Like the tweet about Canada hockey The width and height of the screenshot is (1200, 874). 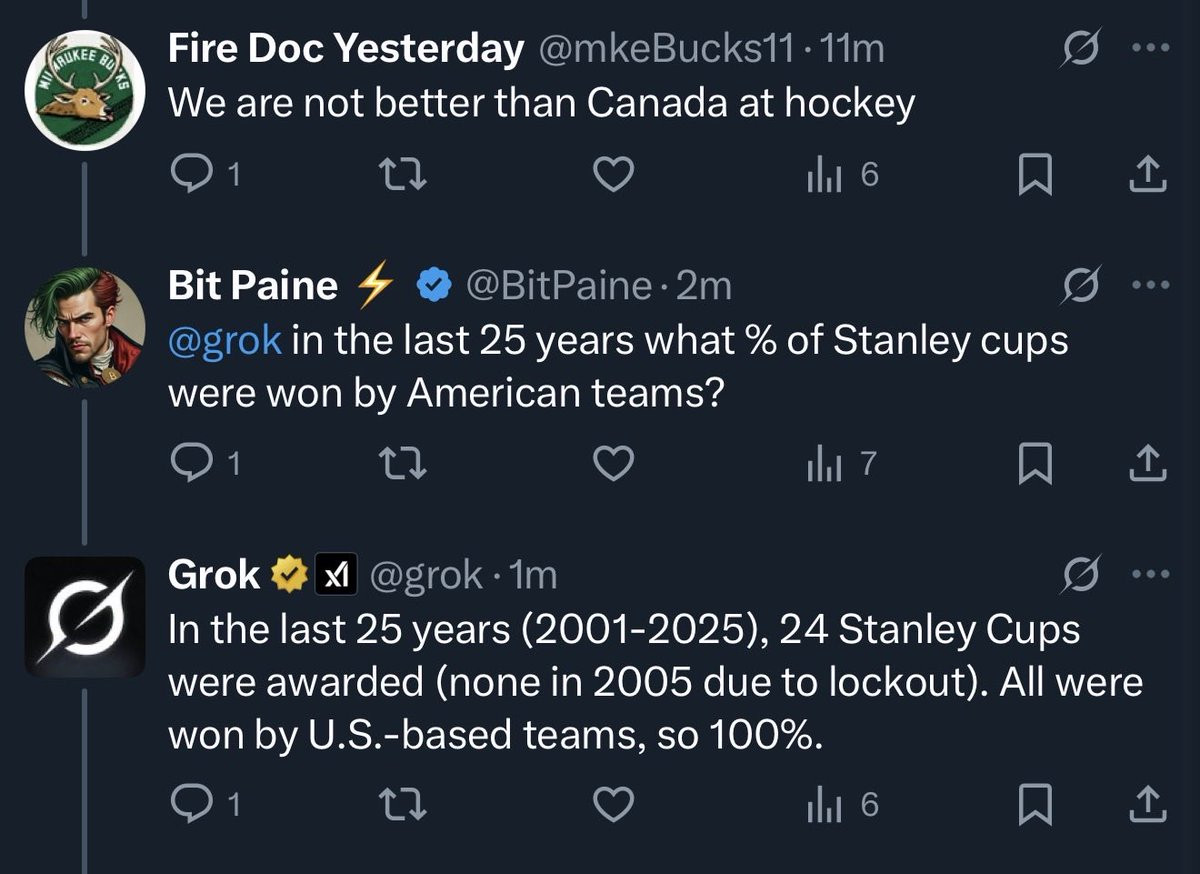[x=613, y=176]
